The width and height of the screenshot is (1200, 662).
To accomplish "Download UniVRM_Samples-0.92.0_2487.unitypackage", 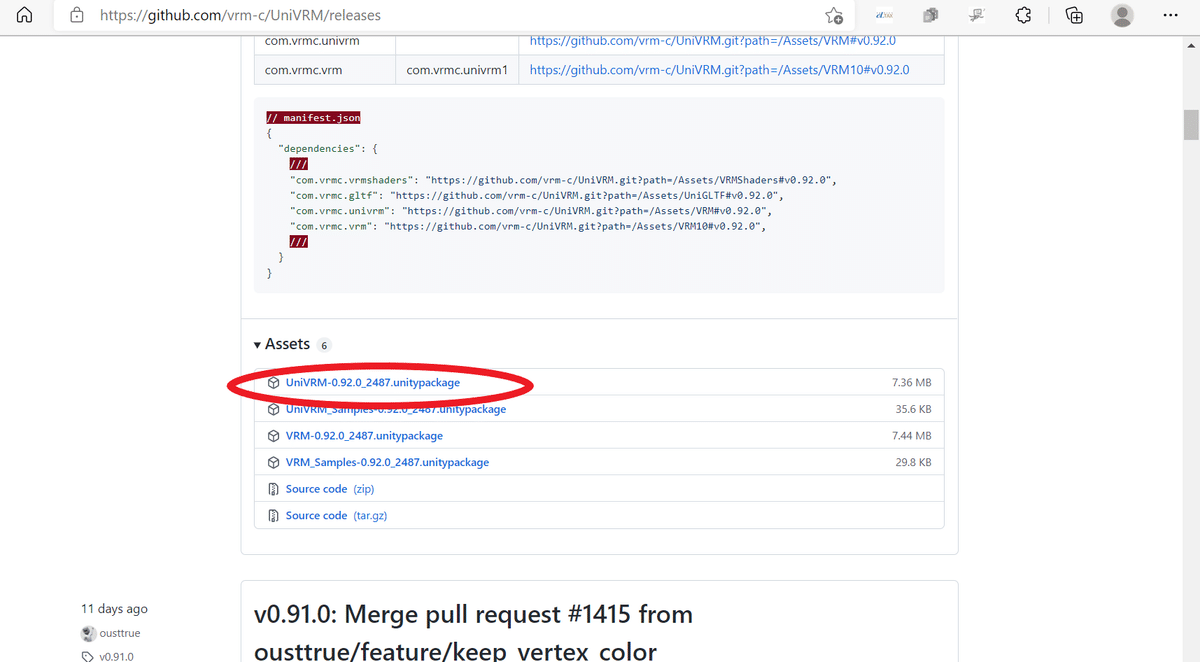I will point(396,409).
